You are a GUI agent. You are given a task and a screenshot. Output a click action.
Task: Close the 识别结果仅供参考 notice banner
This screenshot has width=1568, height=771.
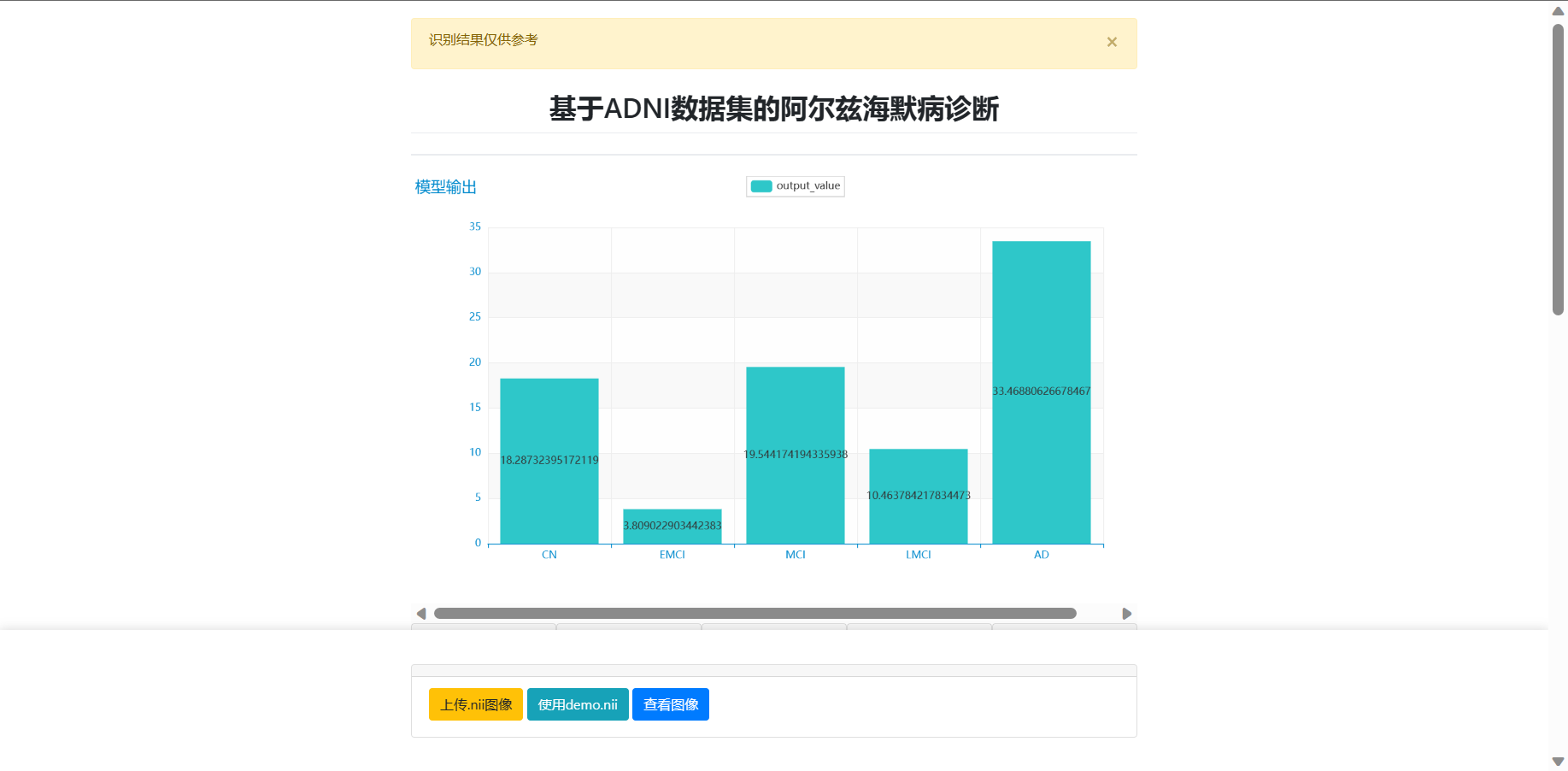(x=1112, y=41)
